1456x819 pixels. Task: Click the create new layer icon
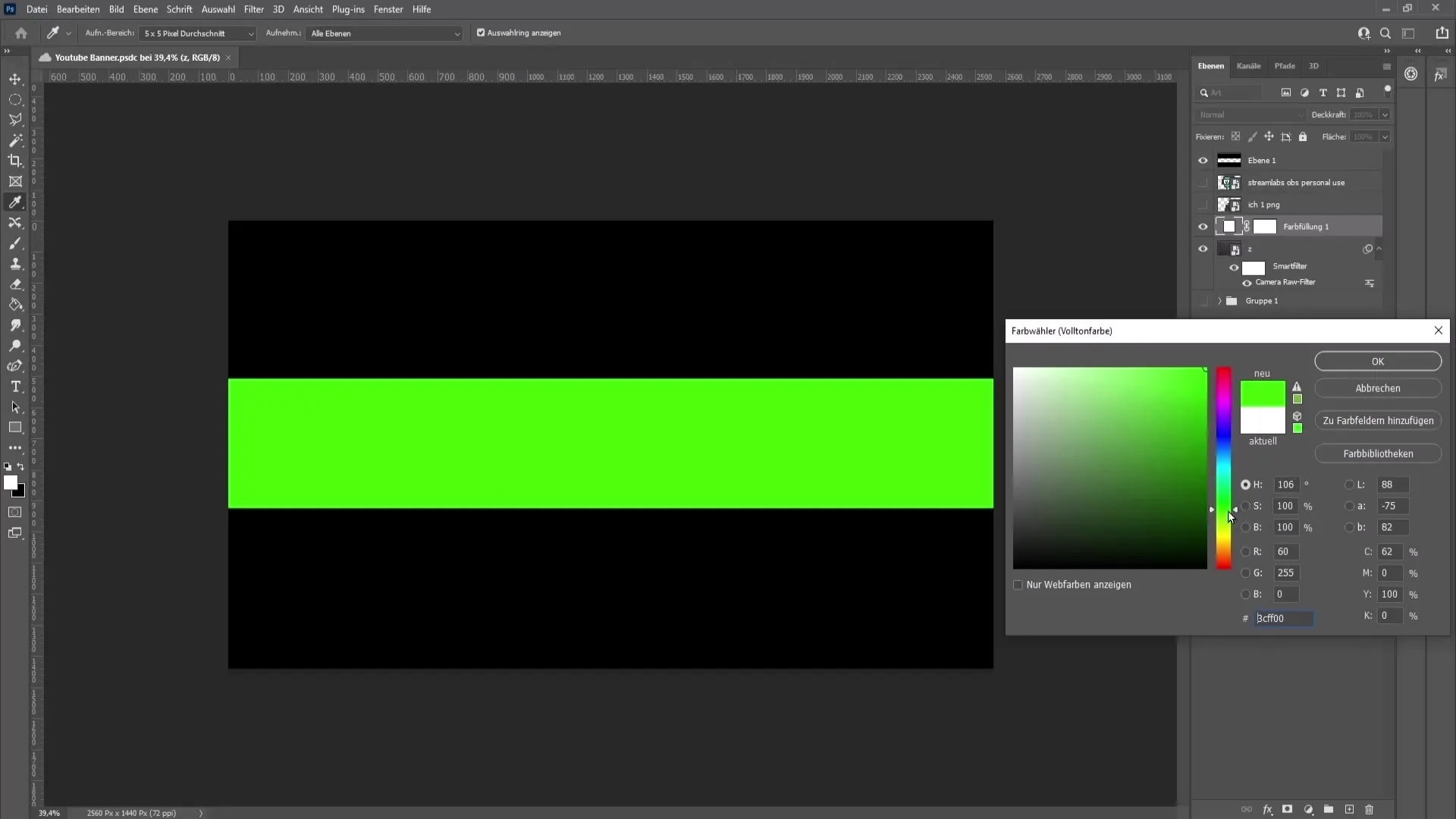pyautogui.click(x=1349, y=809)
